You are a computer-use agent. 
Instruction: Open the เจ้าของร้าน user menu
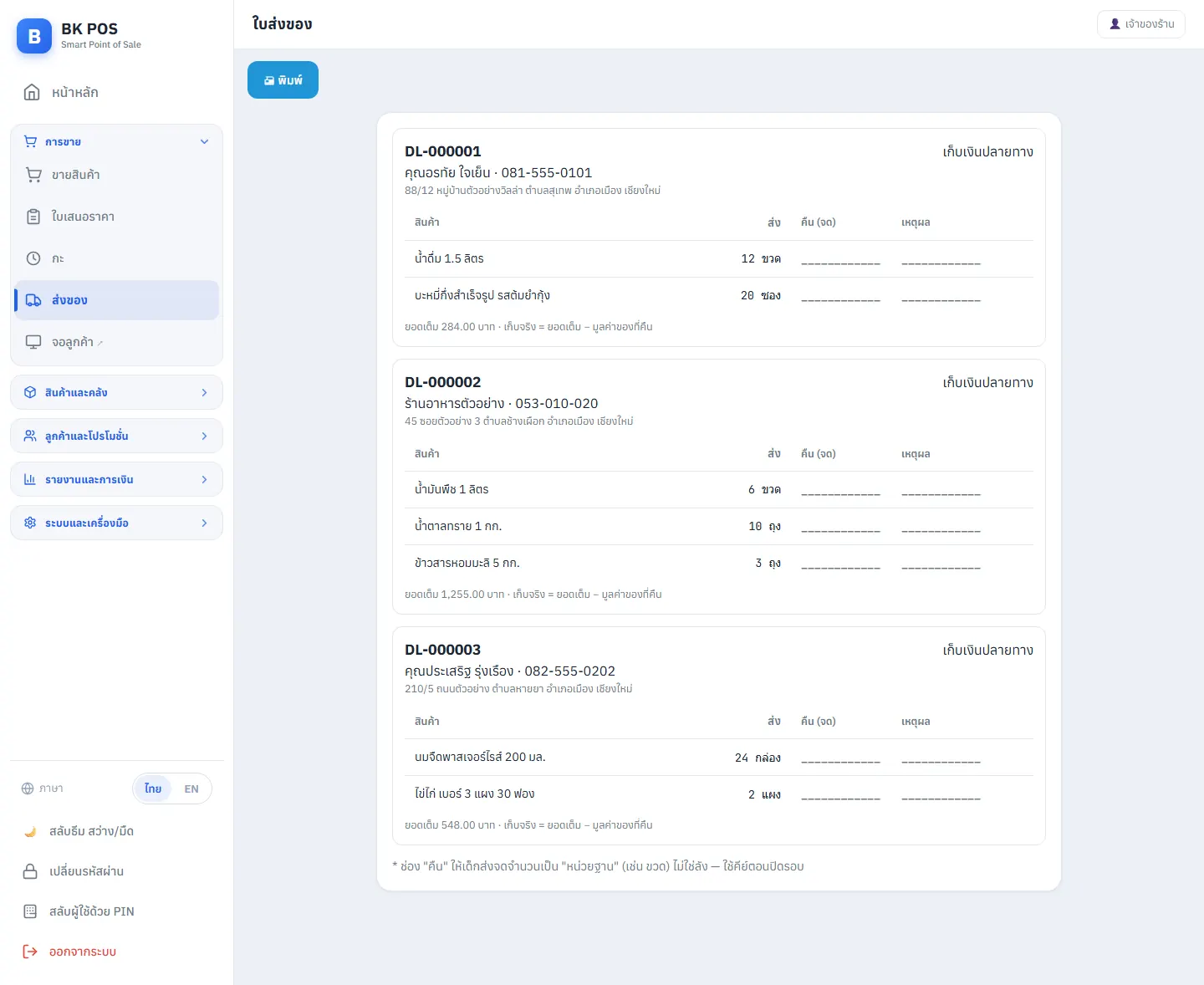coord(1141,24)
